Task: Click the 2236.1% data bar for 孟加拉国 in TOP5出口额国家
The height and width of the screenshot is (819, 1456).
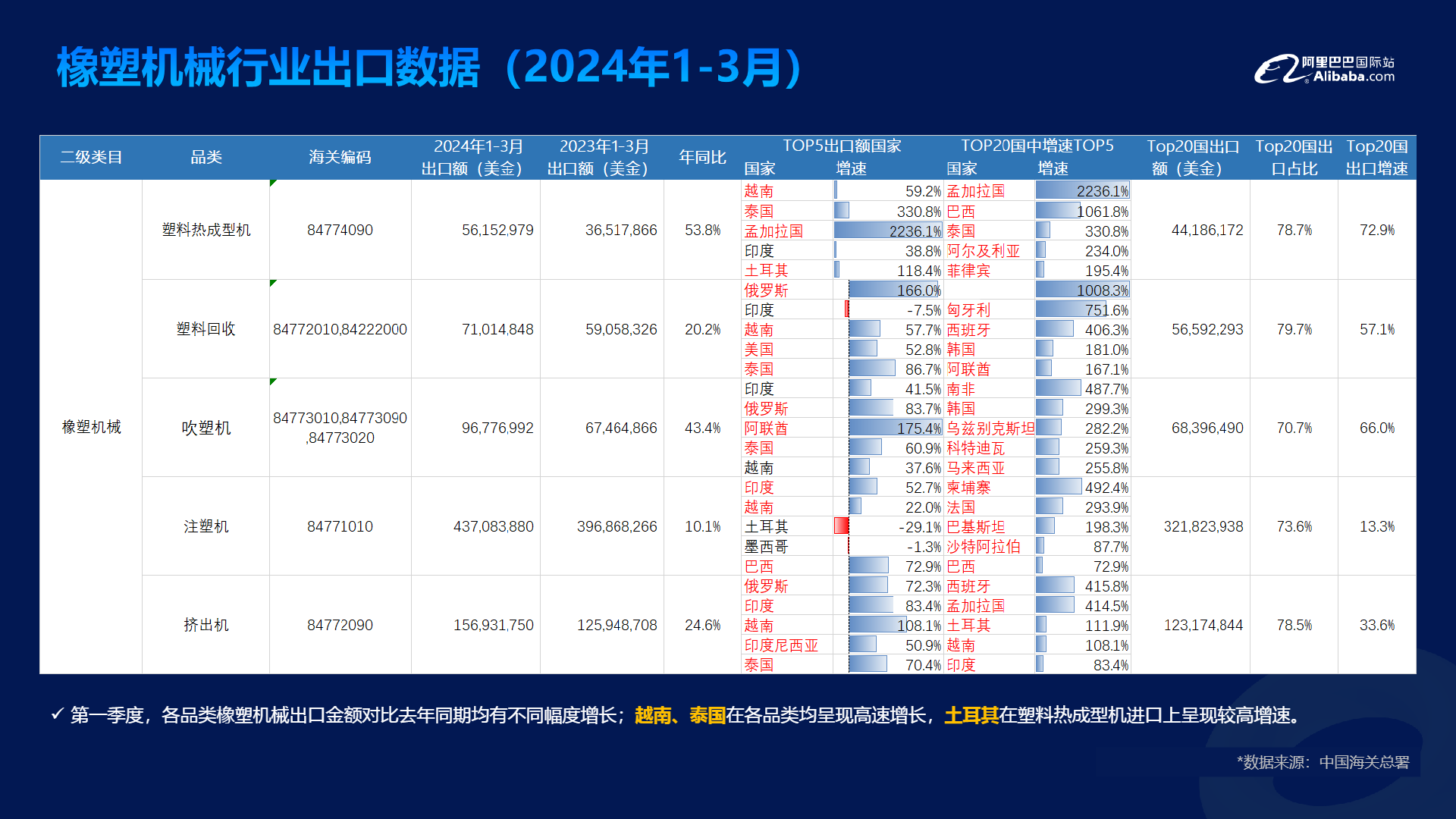Action: pos(887,231)
